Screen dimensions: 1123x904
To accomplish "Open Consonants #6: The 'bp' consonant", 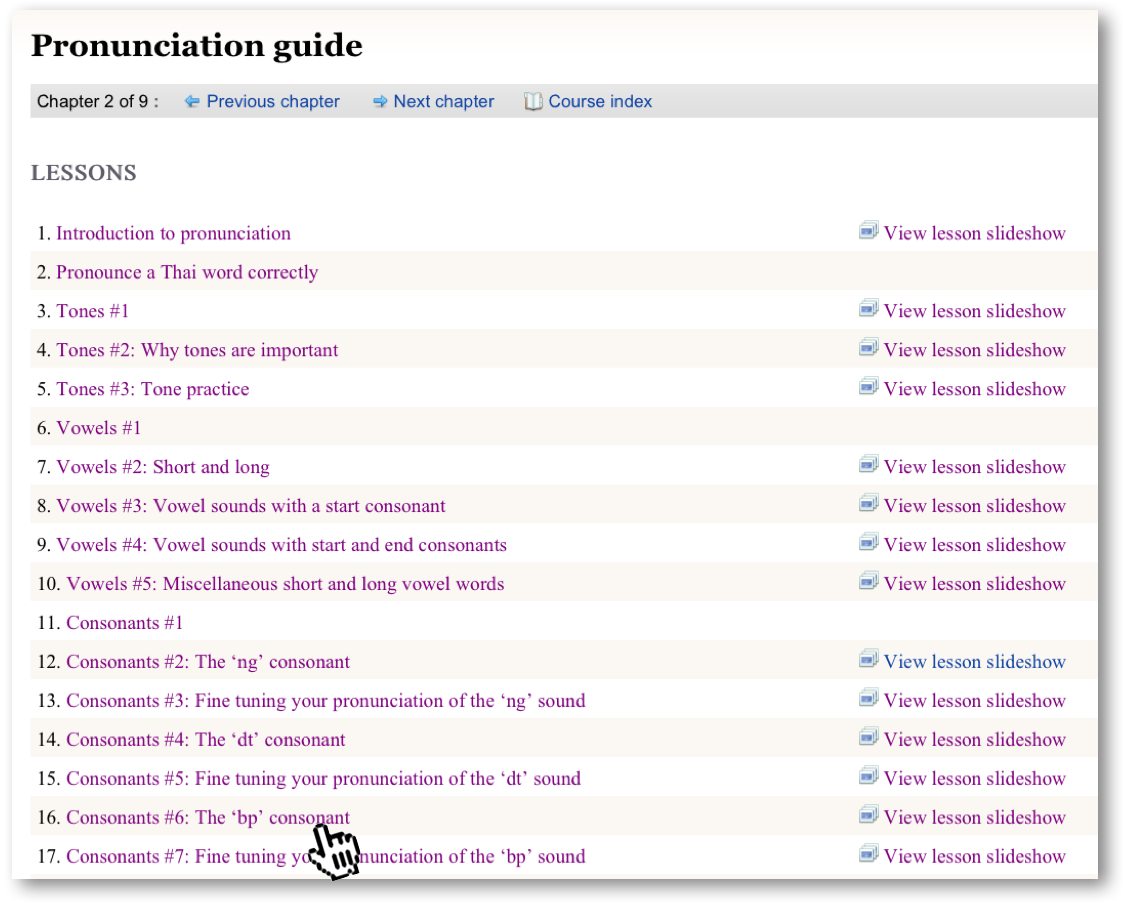I will [x=208, y=817].
